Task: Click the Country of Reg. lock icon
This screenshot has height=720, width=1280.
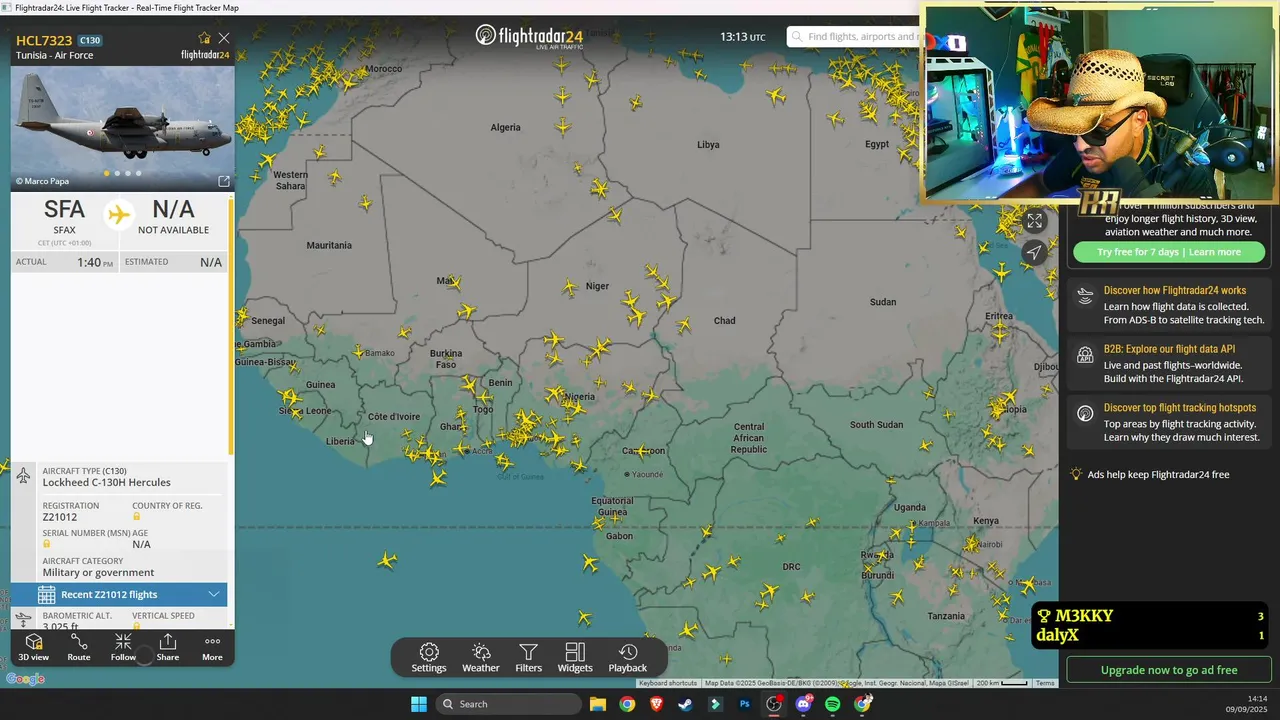Action: tap(136, 517)
